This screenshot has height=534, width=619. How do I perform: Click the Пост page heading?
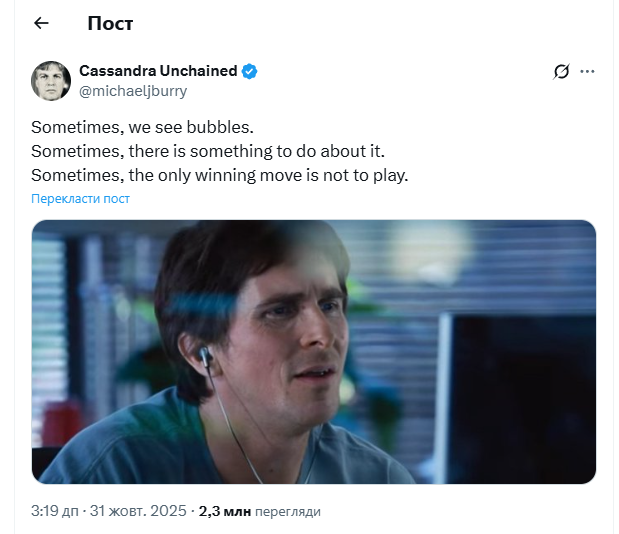coord(110,23)
